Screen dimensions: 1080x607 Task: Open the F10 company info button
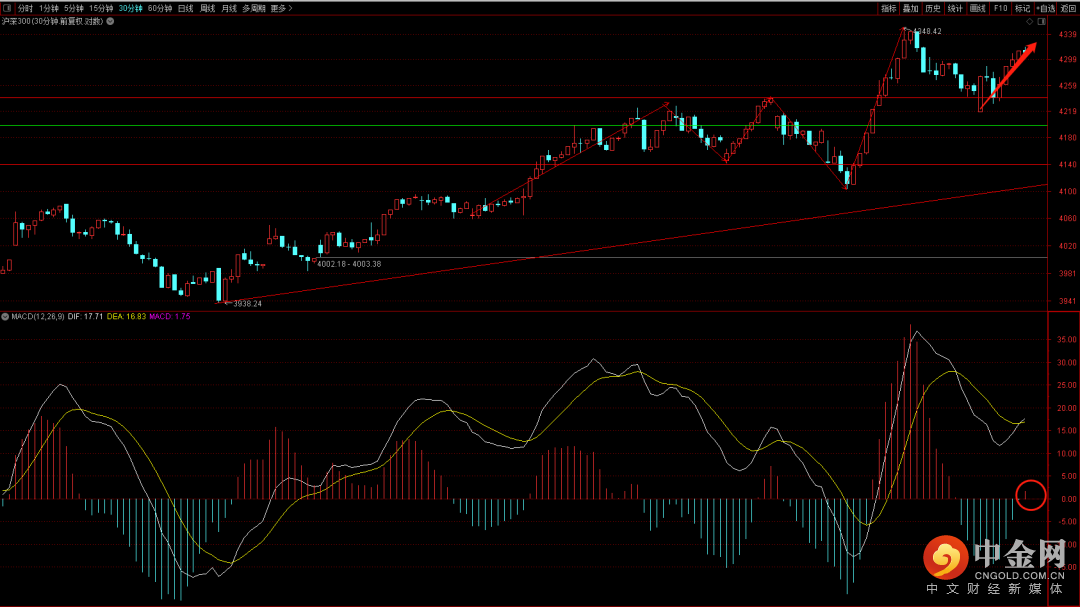(1000, 8)
